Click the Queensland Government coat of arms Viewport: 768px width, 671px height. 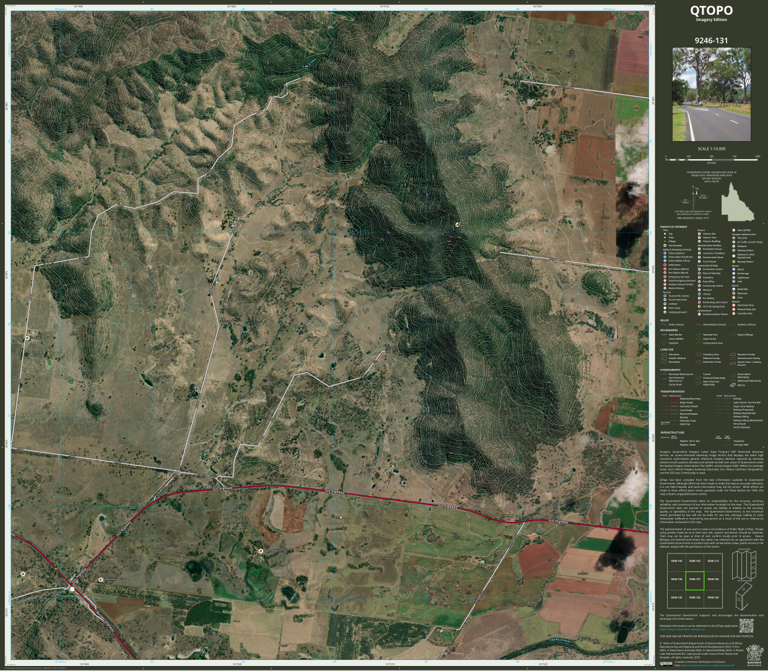755,655
